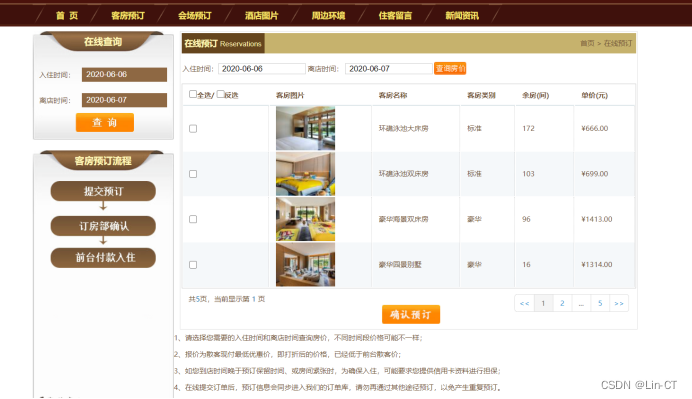Image resolution: width=692 pixels, height=399 pixels.
Task: Jump to page 5 in pagination
Action: 600,303
